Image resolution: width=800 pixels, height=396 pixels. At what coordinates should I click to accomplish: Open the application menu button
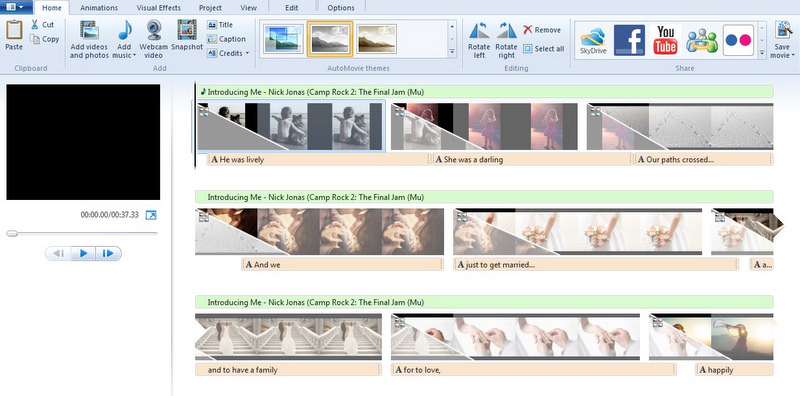[x=17, y=7]
